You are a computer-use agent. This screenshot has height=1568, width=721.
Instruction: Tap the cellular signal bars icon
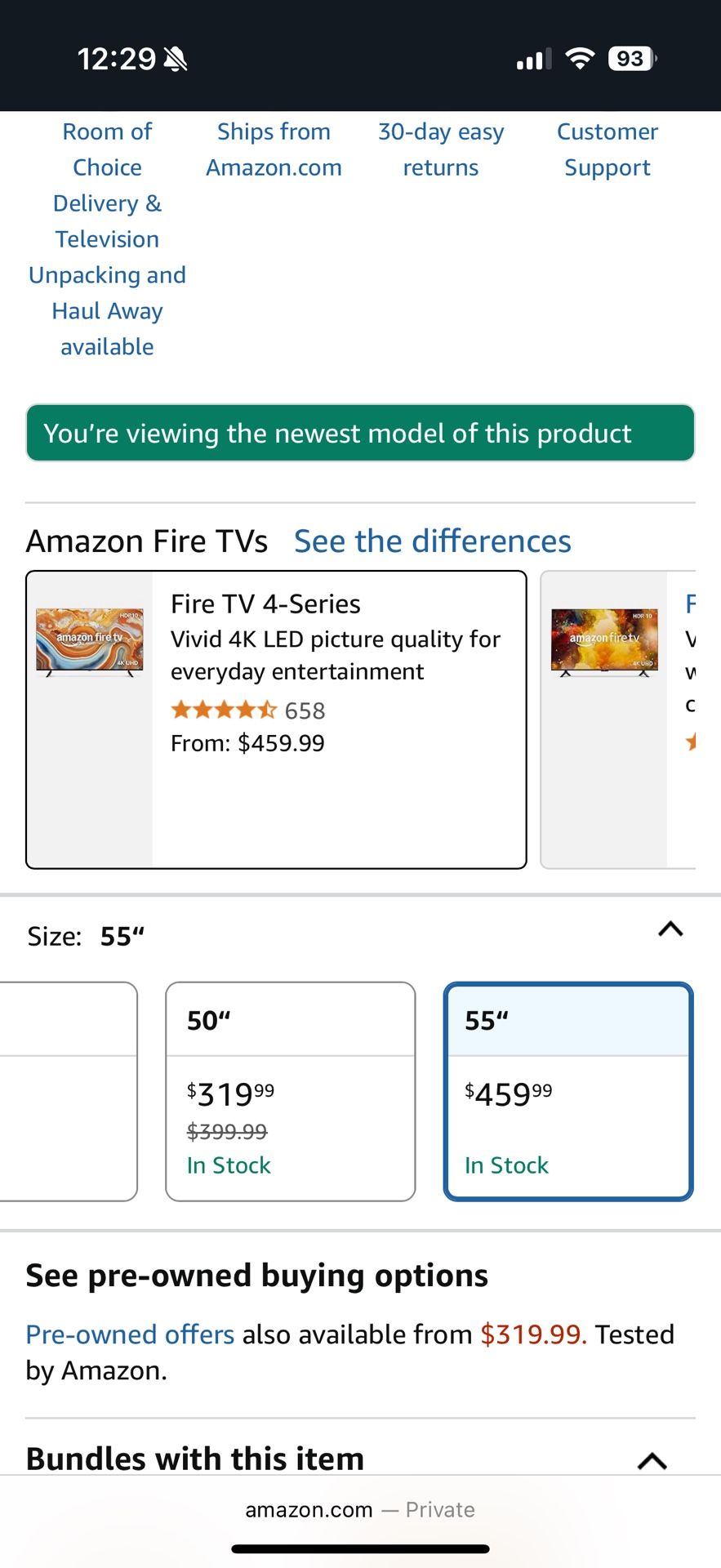(533, 59)
